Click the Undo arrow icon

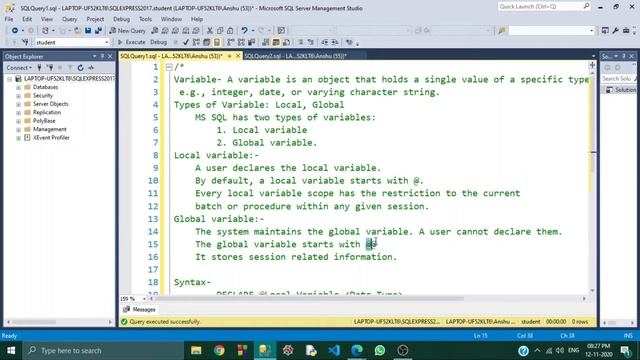[x=244, y=31]
